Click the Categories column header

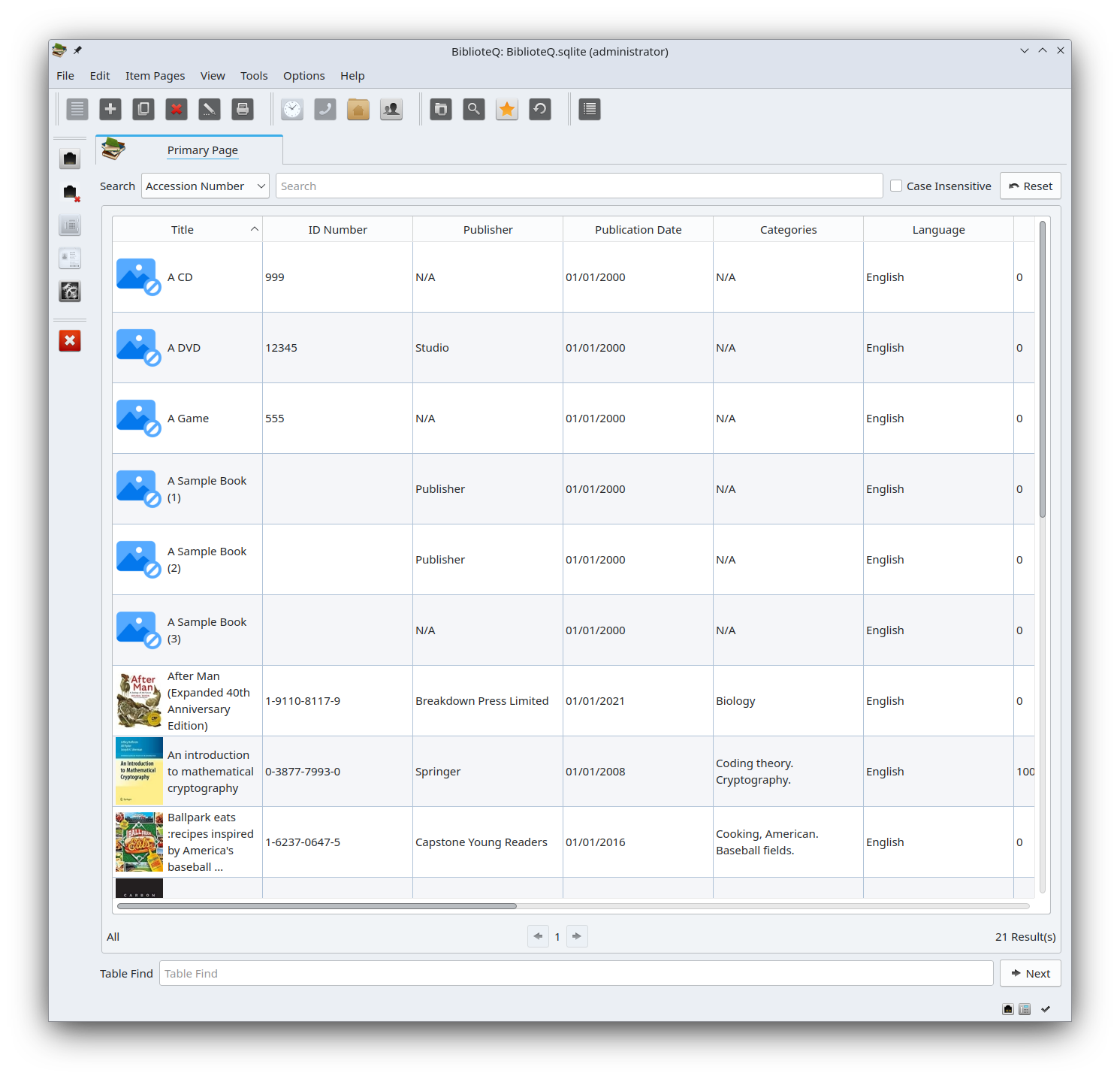coord(788,230)
